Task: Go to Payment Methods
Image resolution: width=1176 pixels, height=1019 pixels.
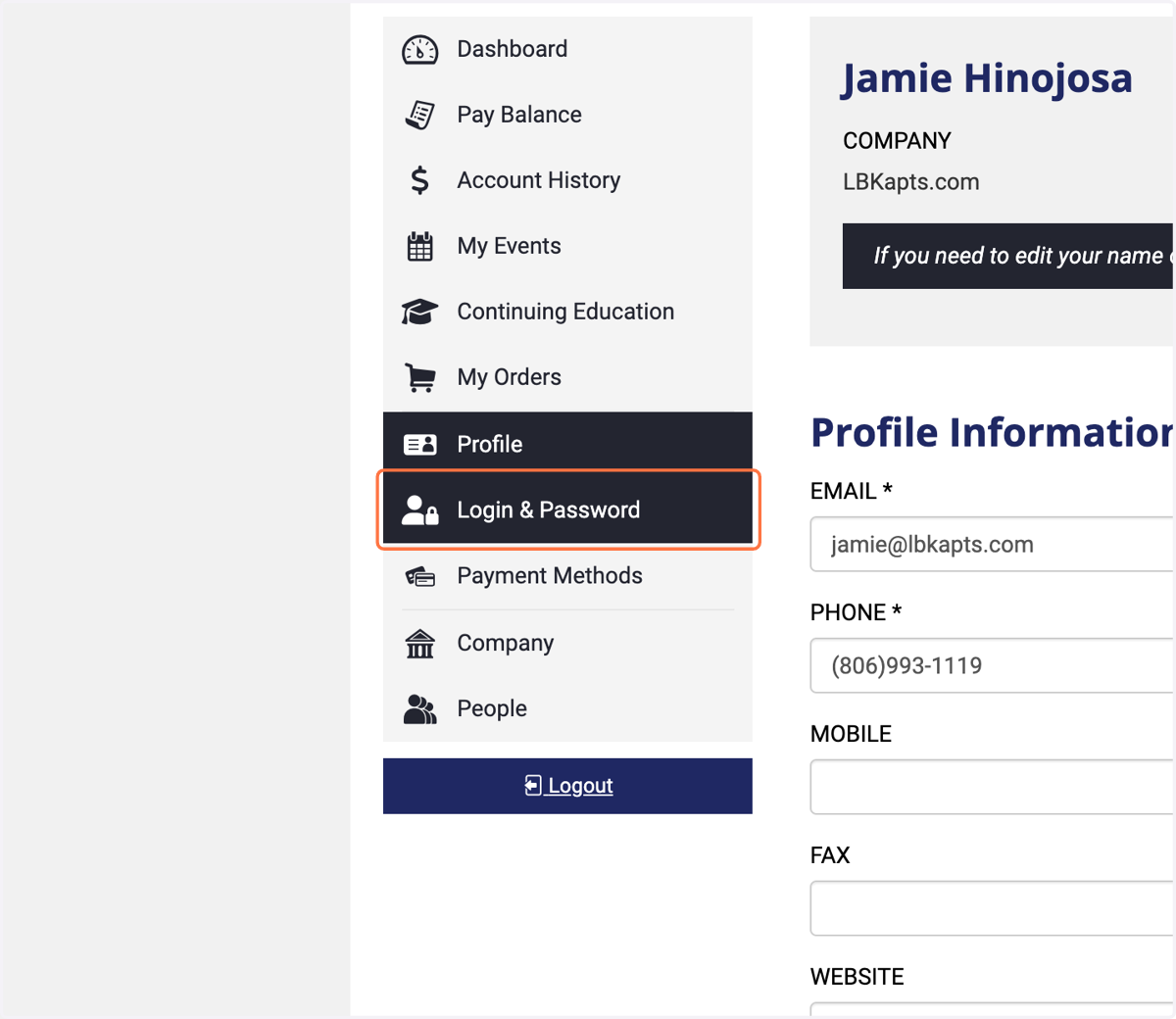Action: tap(567, 576)
